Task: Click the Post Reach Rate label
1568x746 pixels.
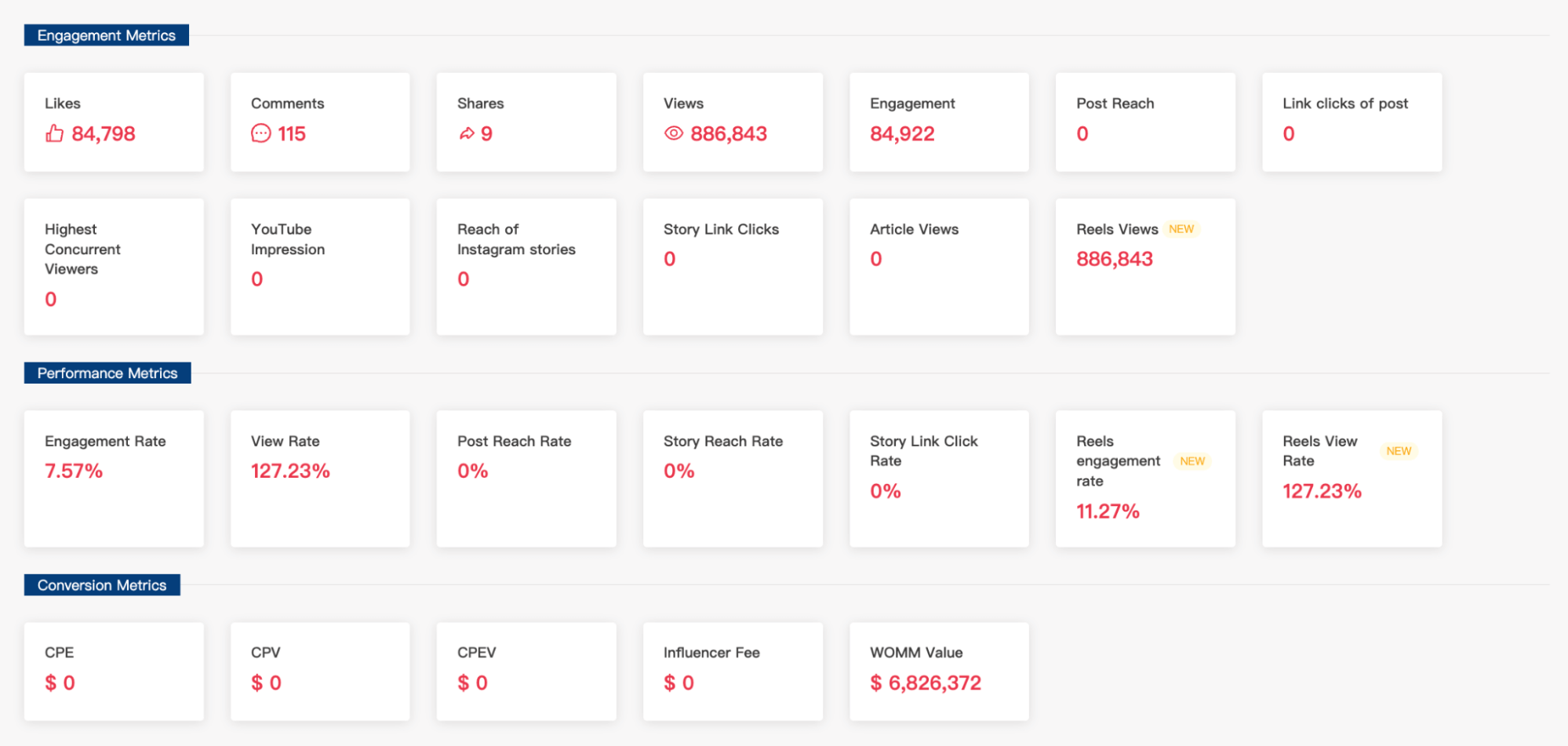Action: 514,441
